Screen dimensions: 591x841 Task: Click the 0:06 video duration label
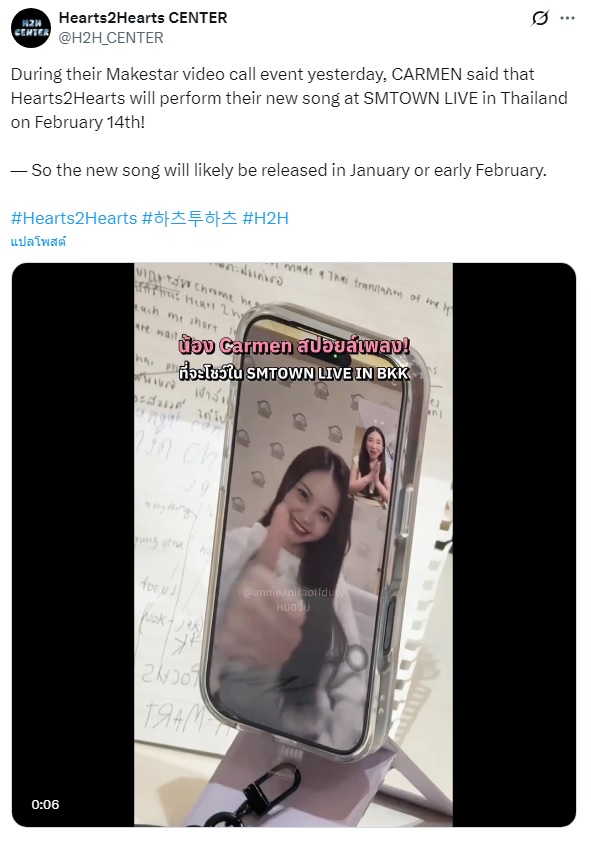click(45, 805)
